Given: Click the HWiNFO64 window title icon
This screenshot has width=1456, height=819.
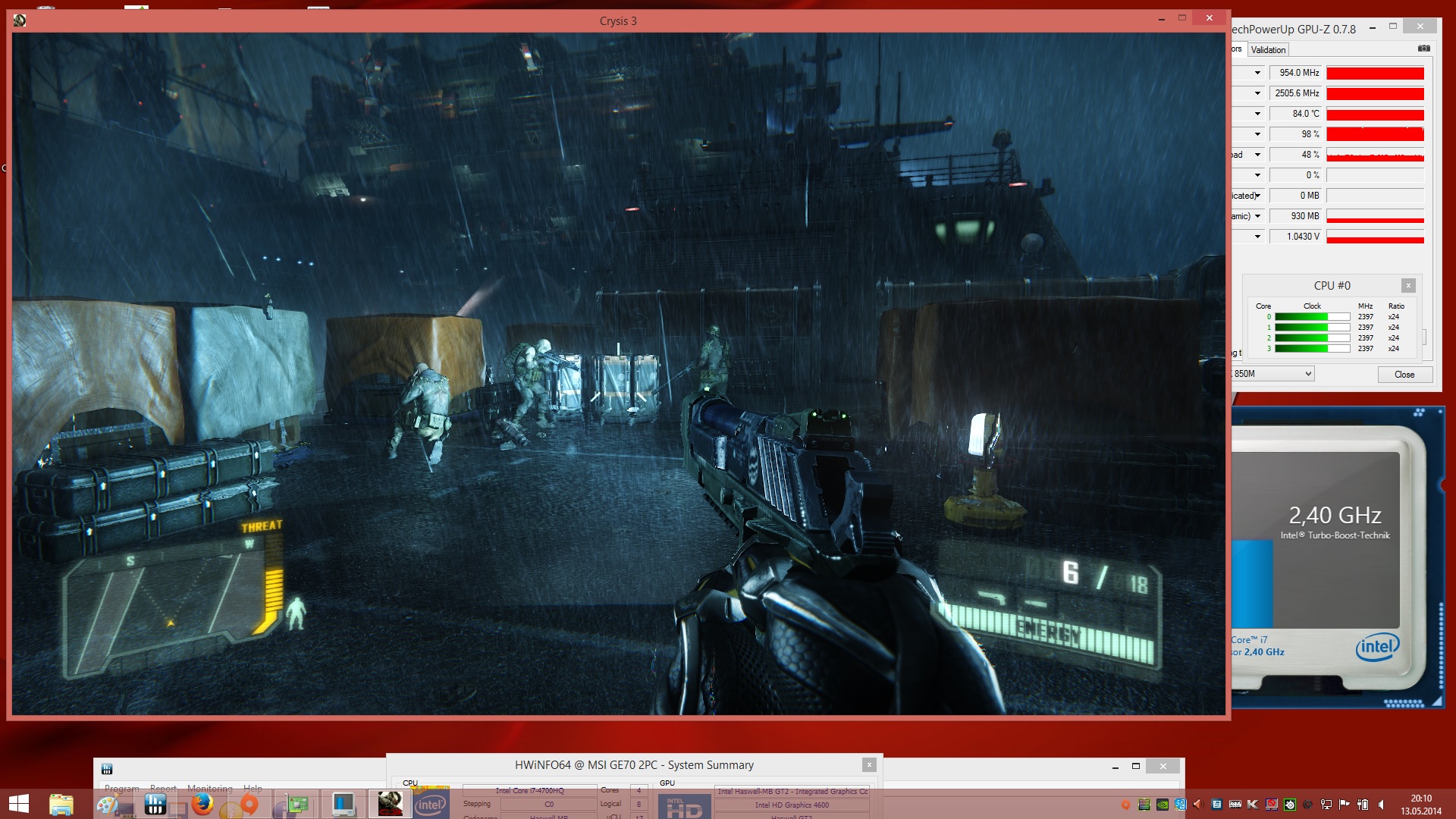Looking at the screenshot, I should pos(107,768).
